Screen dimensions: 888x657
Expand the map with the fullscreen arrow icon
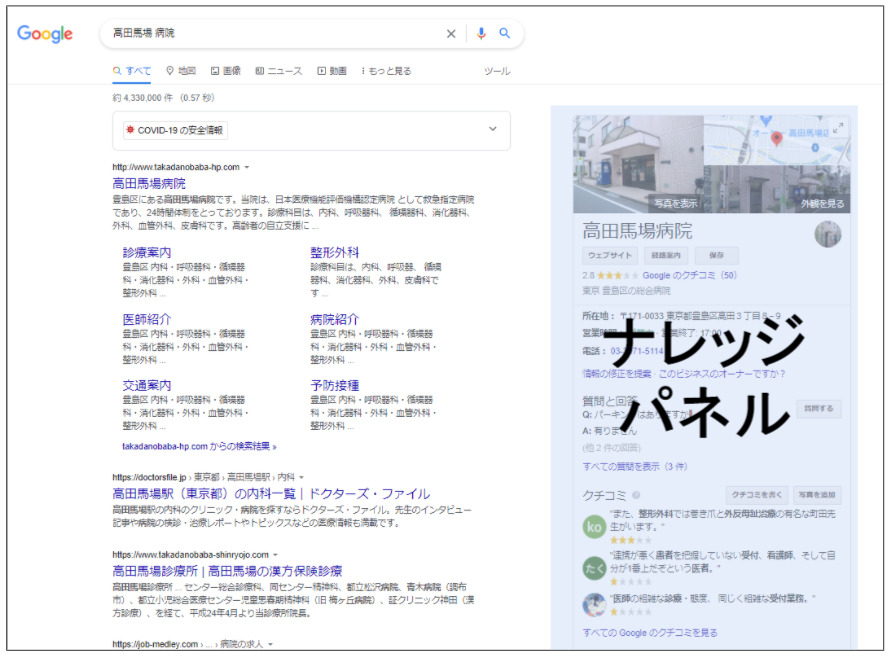tap(838, 127)
